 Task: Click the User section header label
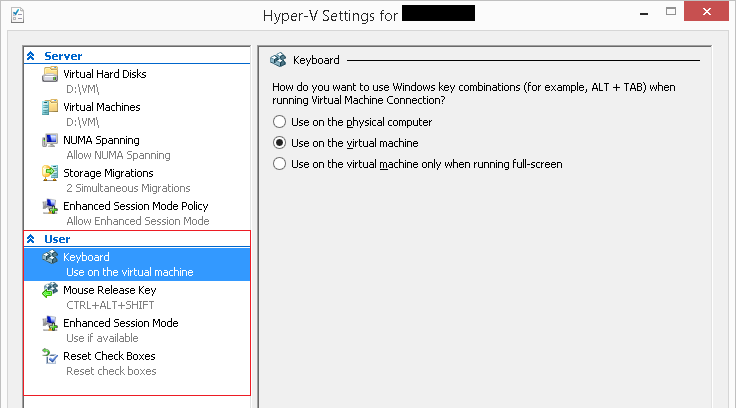57,239
